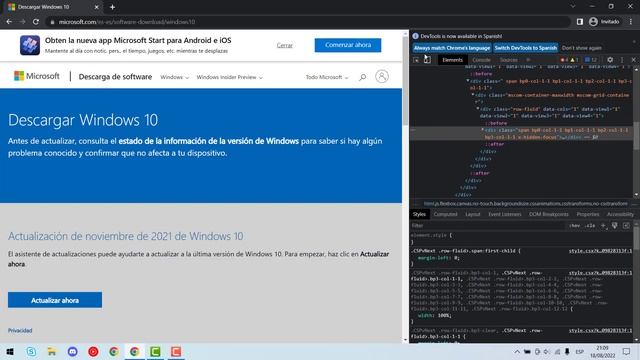Open File Explorer from the taskbar

pos(51,351)
